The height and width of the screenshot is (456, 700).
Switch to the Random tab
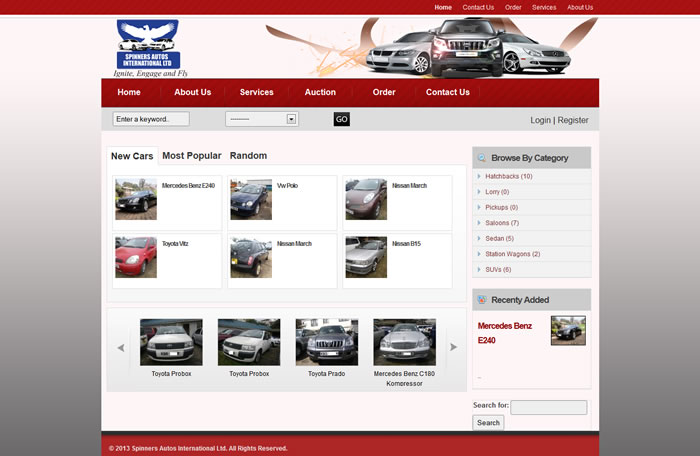(x=248, y=156)
